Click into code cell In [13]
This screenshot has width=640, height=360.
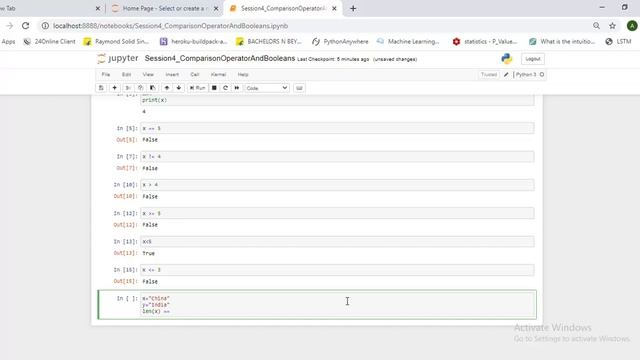point(337,242)
